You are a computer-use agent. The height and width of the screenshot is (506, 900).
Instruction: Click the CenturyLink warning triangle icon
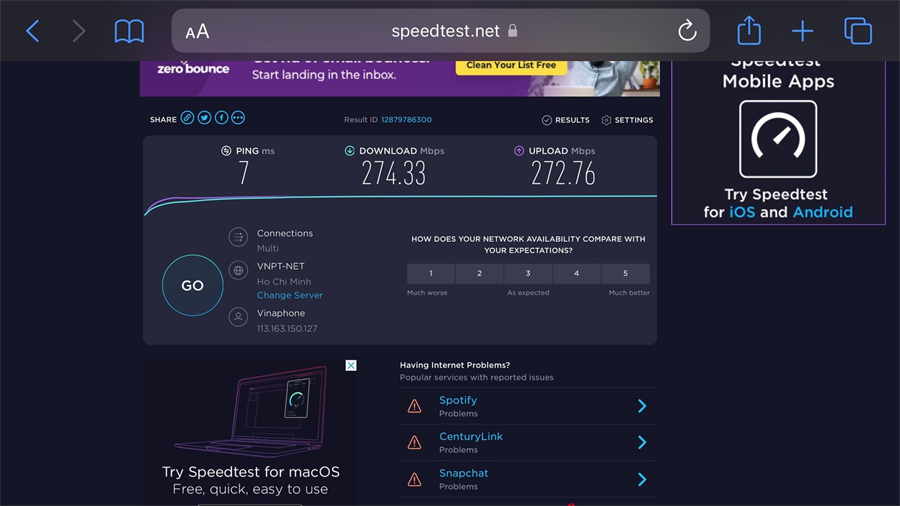tap(414, 442)
